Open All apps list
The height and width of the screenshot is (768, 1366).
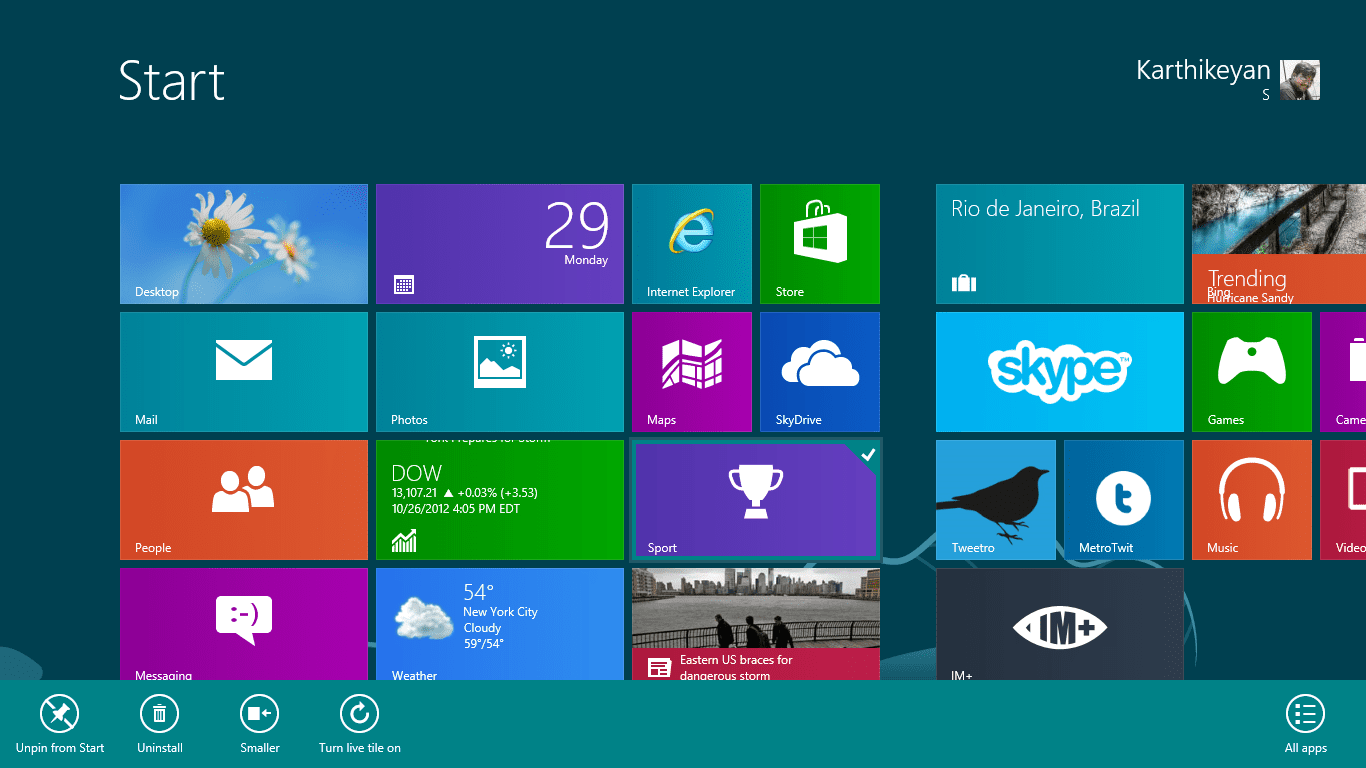point(1306,725)
